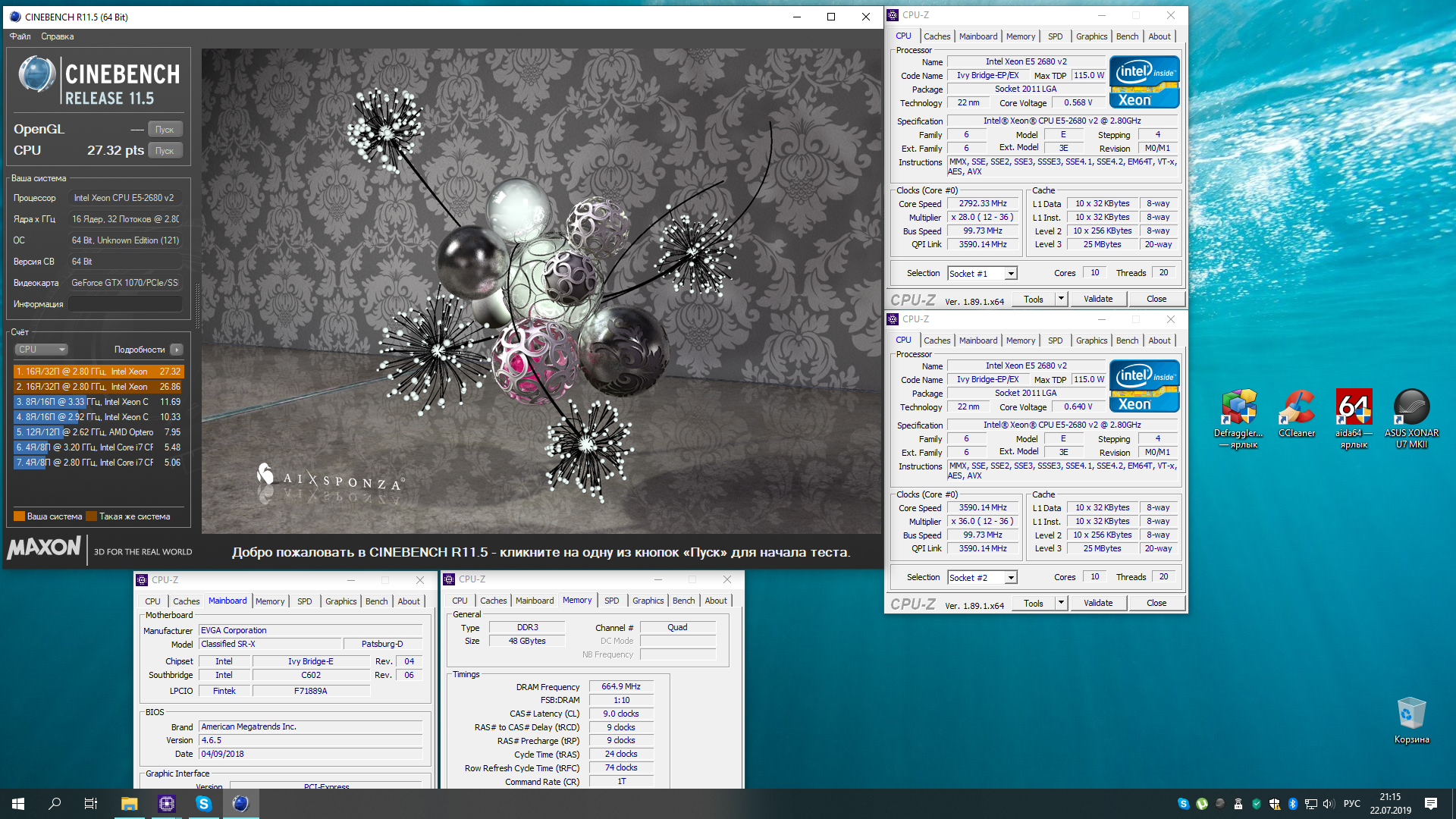
Task: Select SPD tab in CPU-Z Mainboard window
Action: coord(304,601)
